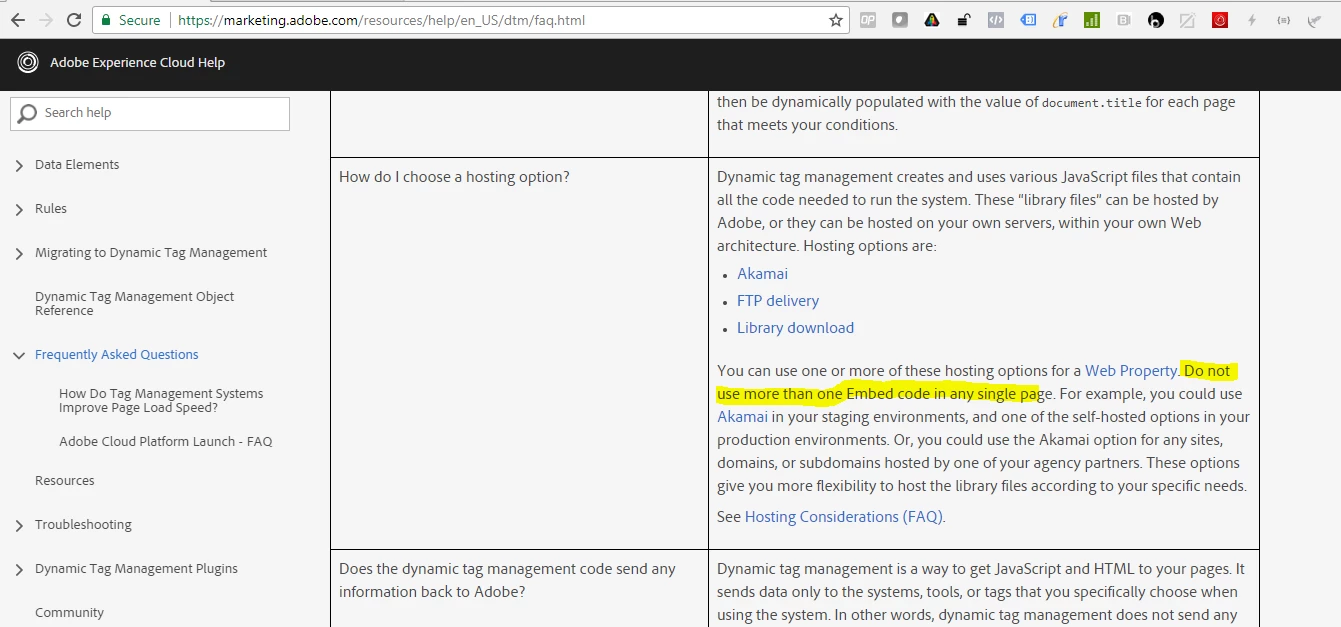Follow the FTP delivery link
This screenshot has height=627, width=1341.
point(778,301)
